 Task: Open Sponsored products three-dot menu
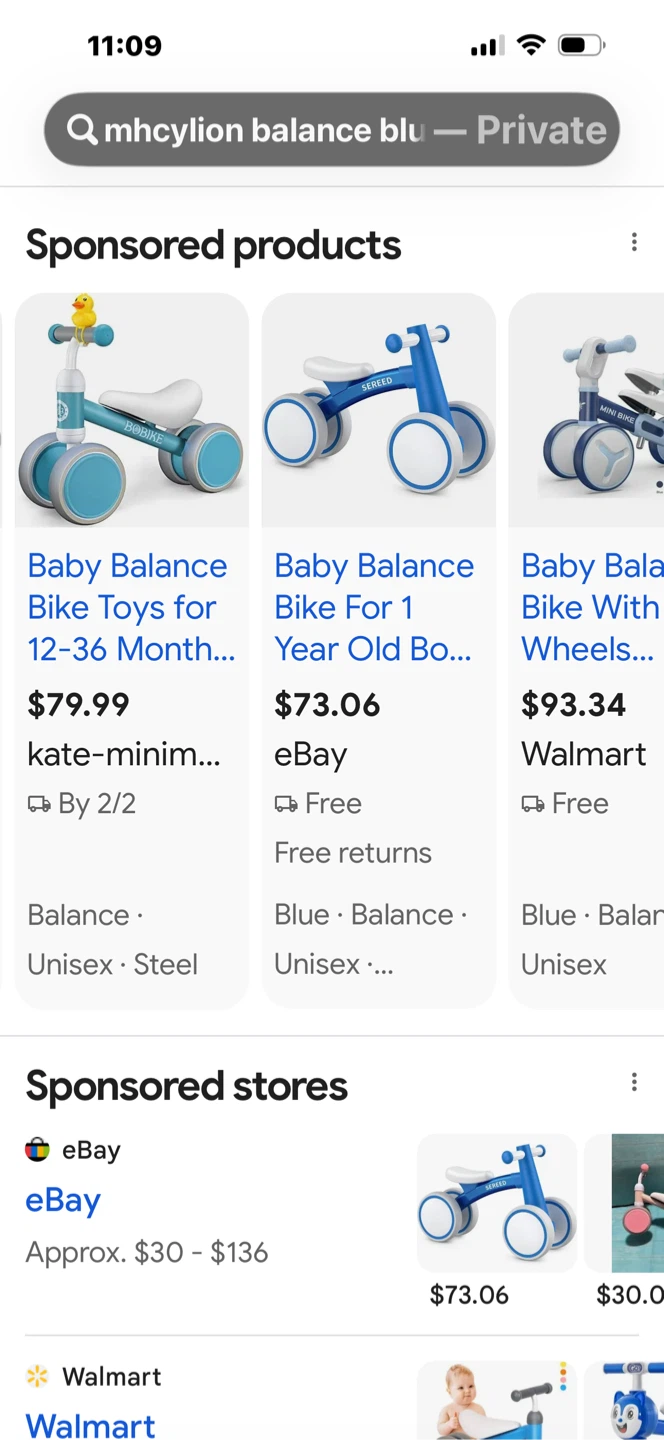tap(634, 243)
